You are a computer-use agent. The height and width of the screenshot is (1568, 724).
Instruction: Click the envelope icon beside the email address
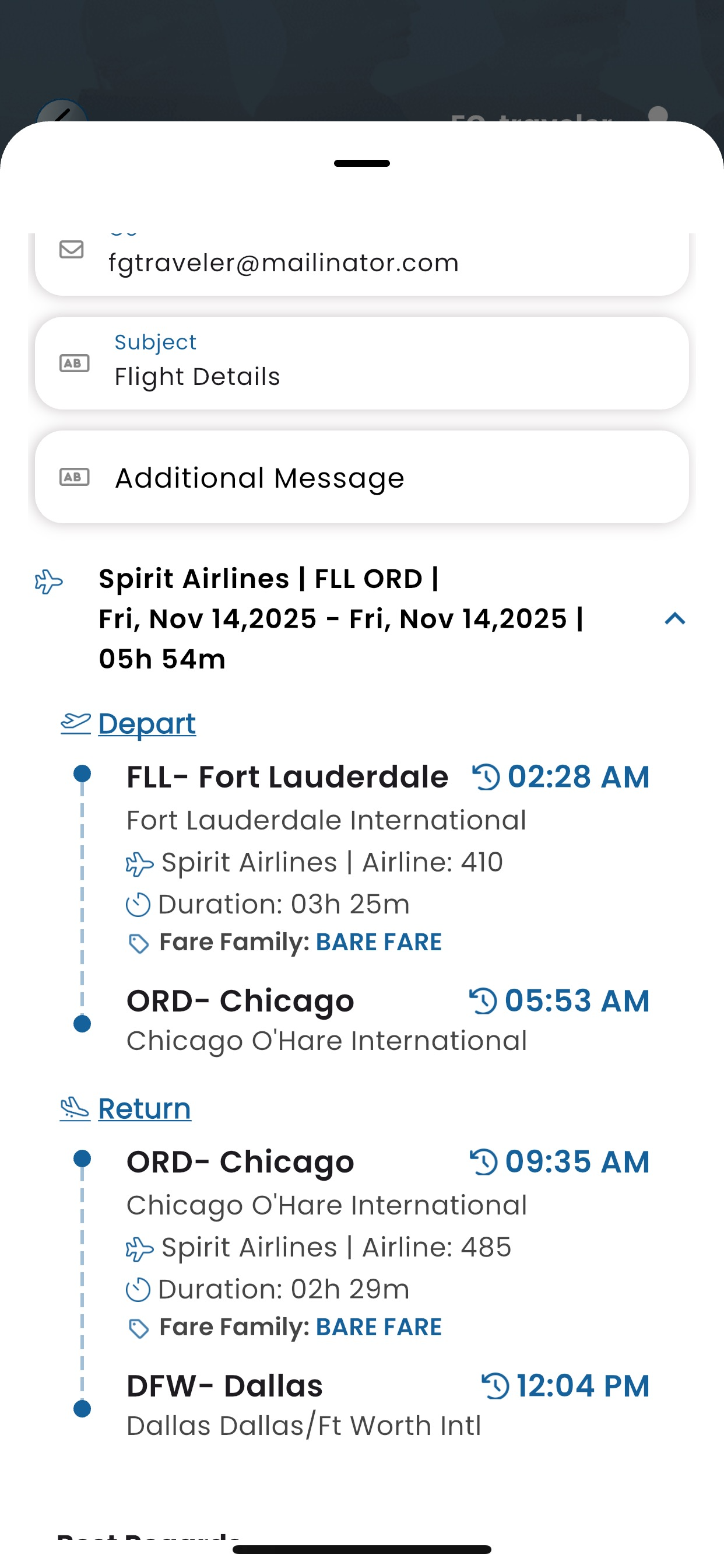pyautogui.click(x=71, y=250)
